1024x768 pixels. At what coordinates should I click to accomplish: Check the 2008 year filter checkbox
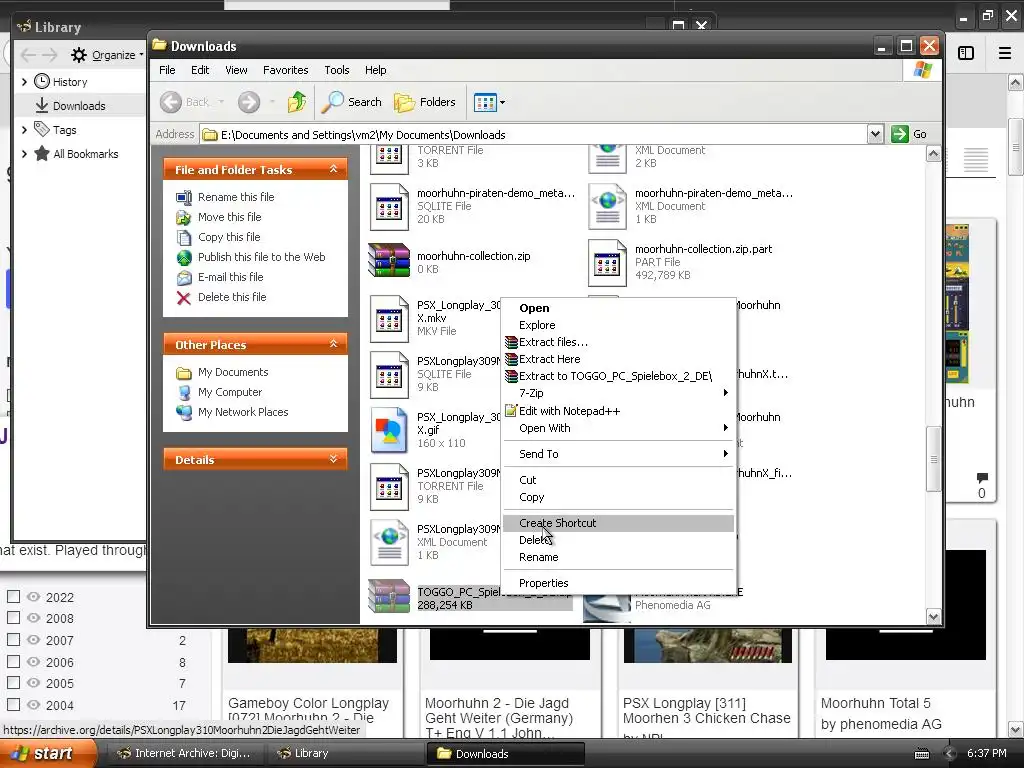[x=13, y=618]
